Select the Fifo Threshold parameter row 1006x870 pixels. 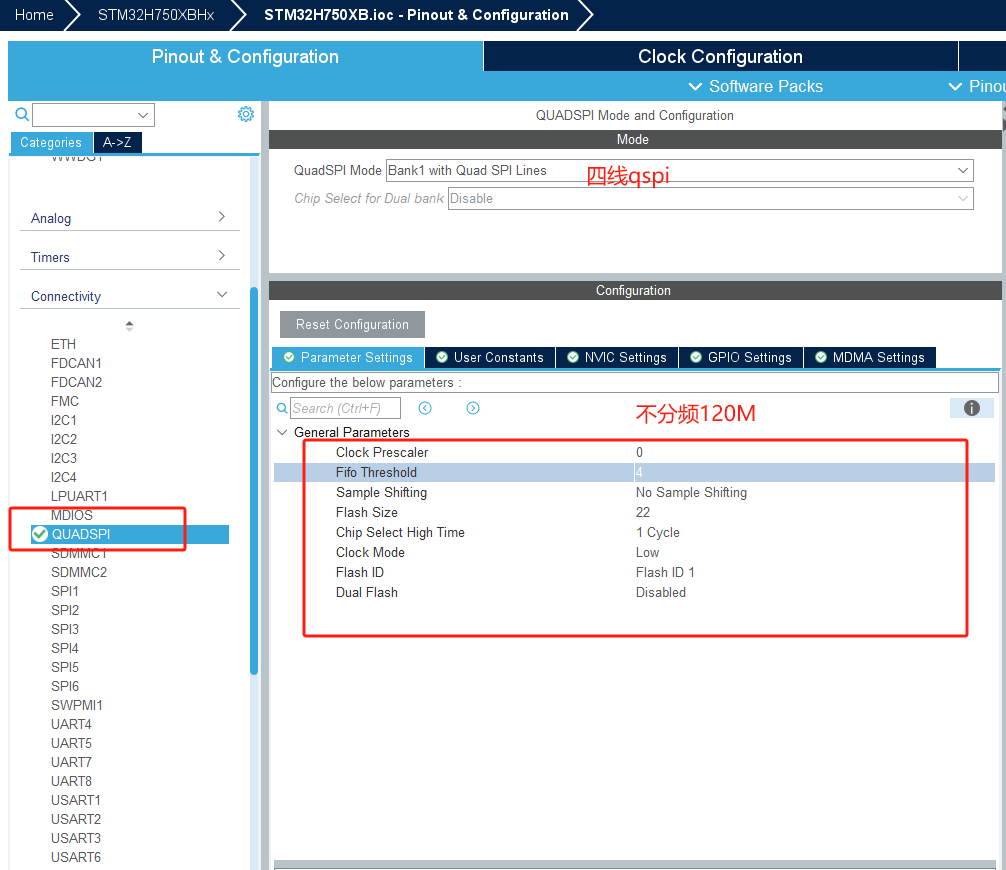(634, 472)
